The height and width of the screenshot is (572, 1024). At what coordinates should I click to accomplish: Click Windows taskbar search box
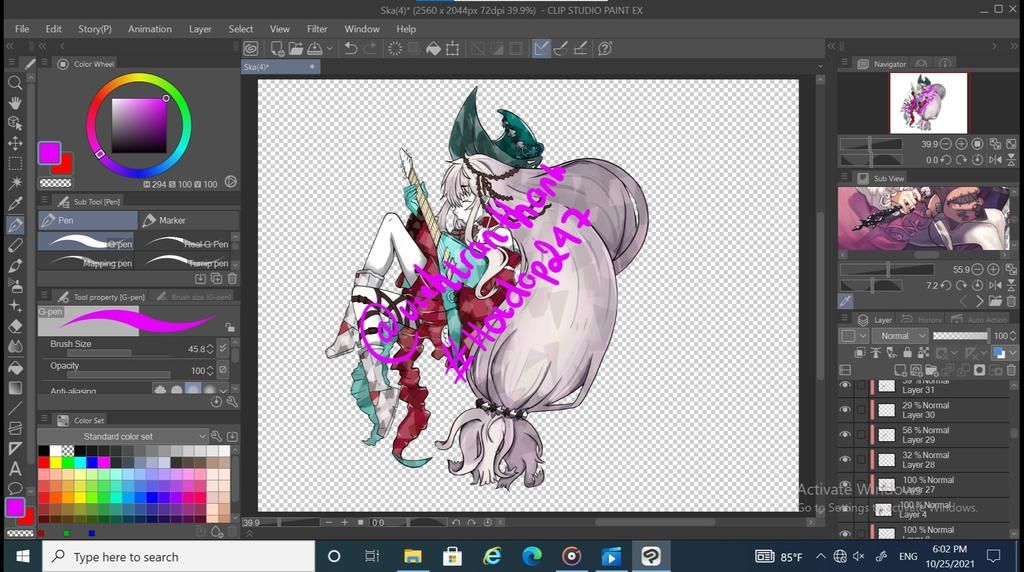[x=178, y=556]
